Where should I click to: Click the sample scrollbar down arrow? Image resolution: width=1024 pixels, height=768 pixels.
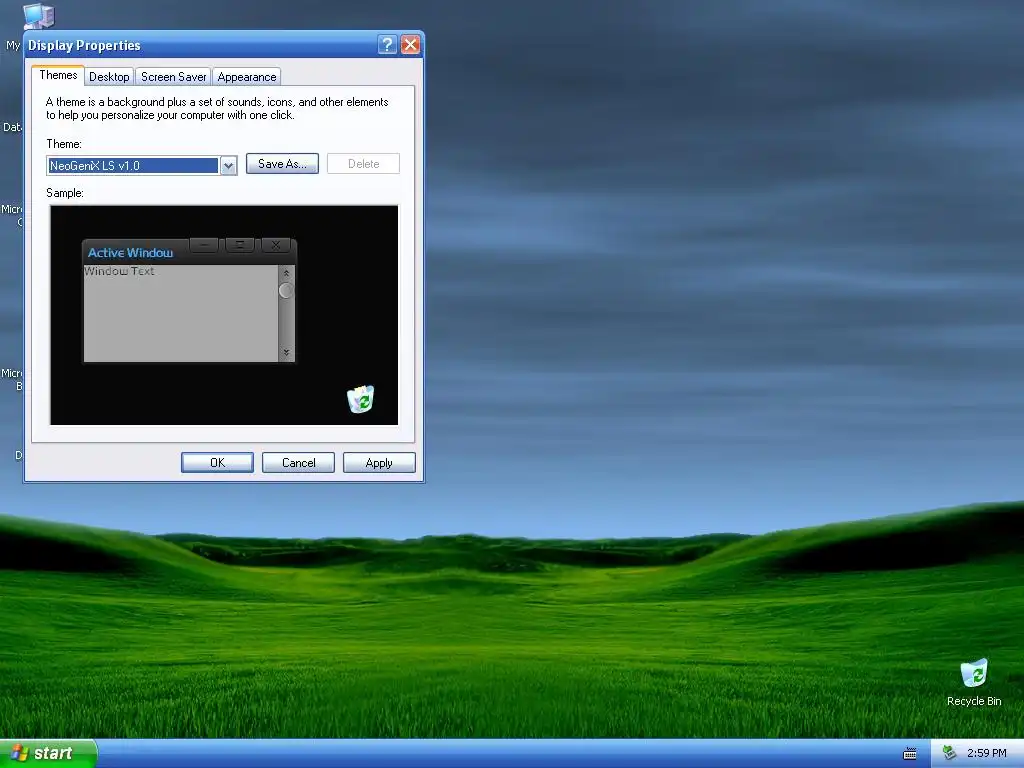click(286, 353)
